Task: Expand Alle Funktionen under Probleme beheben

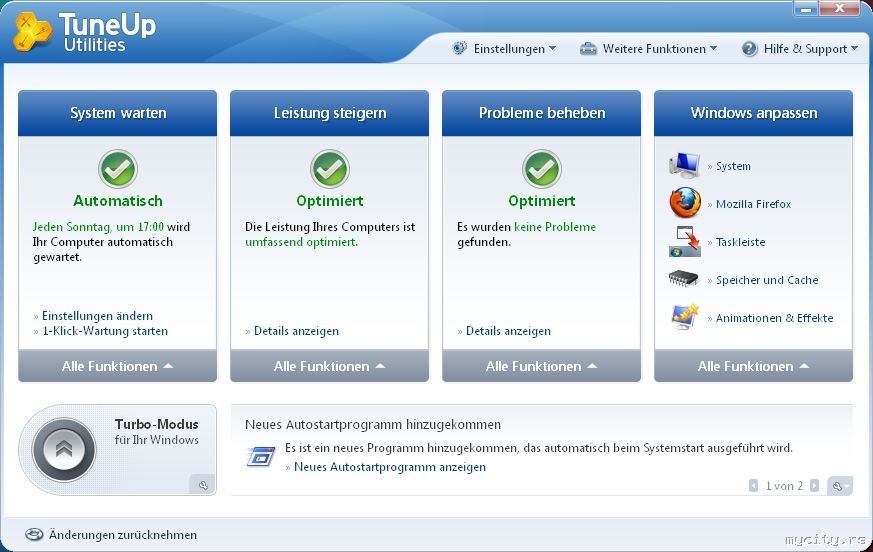Action: [542, 366]
